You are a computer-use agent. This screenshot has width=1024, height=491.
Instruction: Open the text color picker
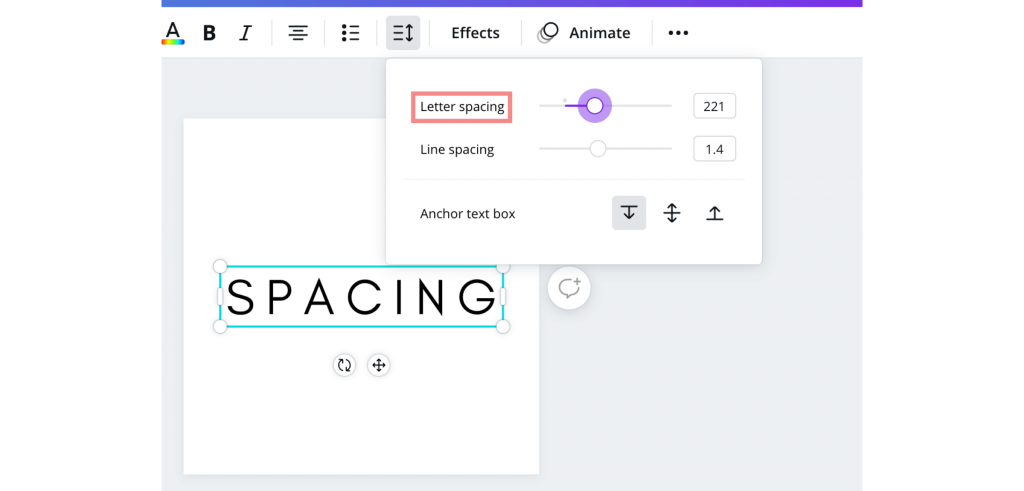173,33
